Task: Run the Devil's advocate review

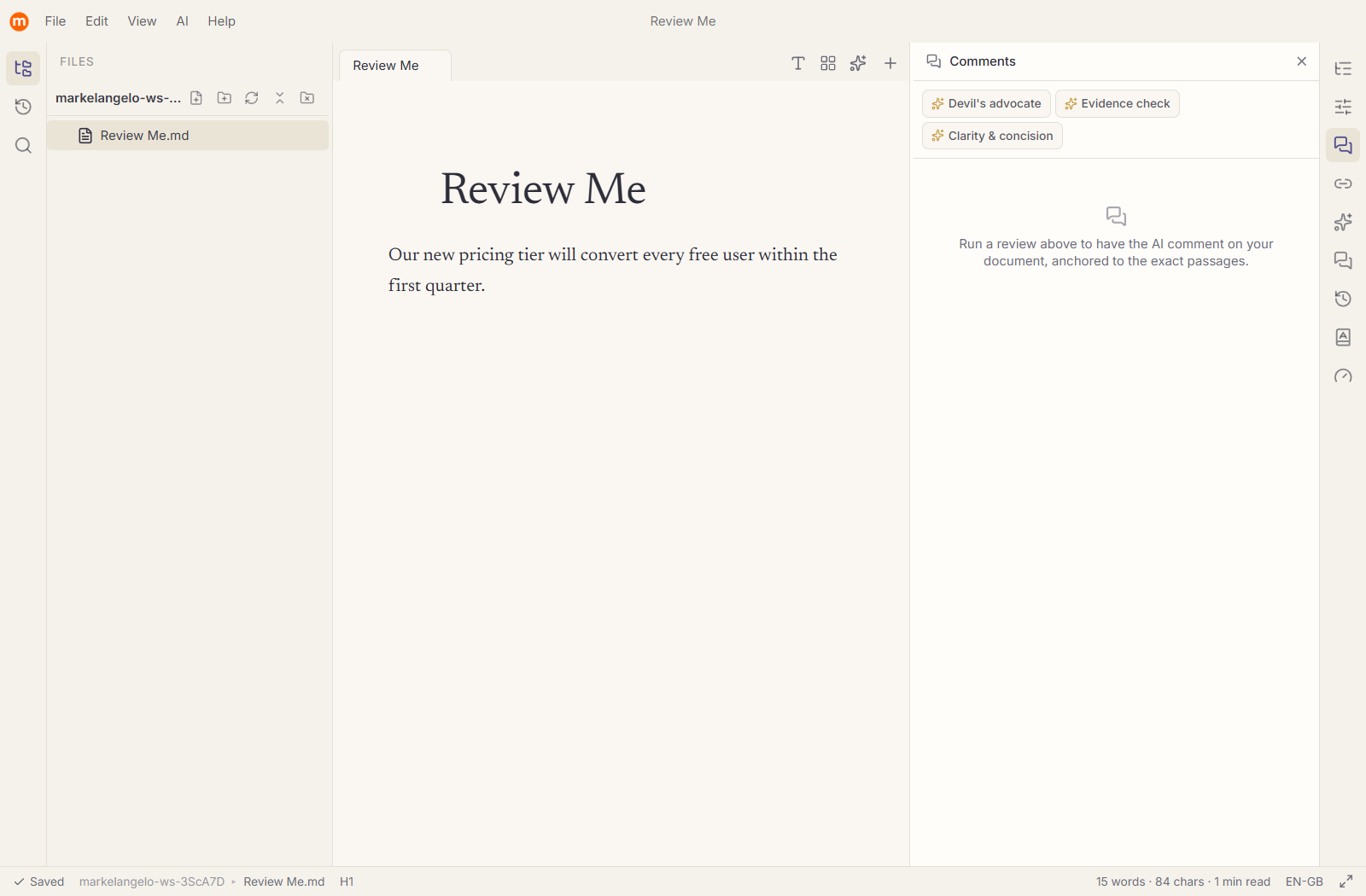Action: 986,103
